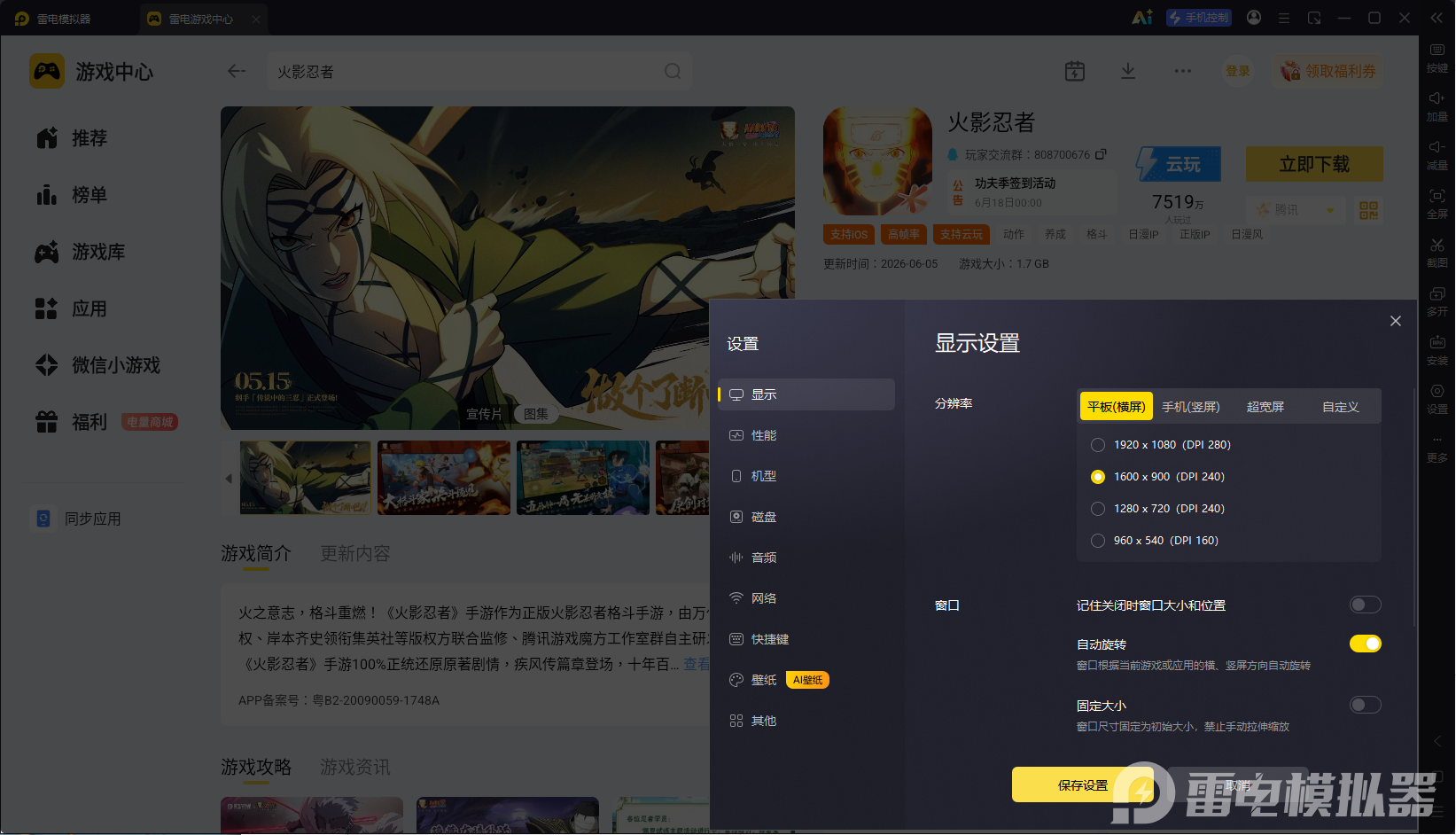1456x835 pixels.
Task: Click the search magnifier icon
Action: (673, 71)
